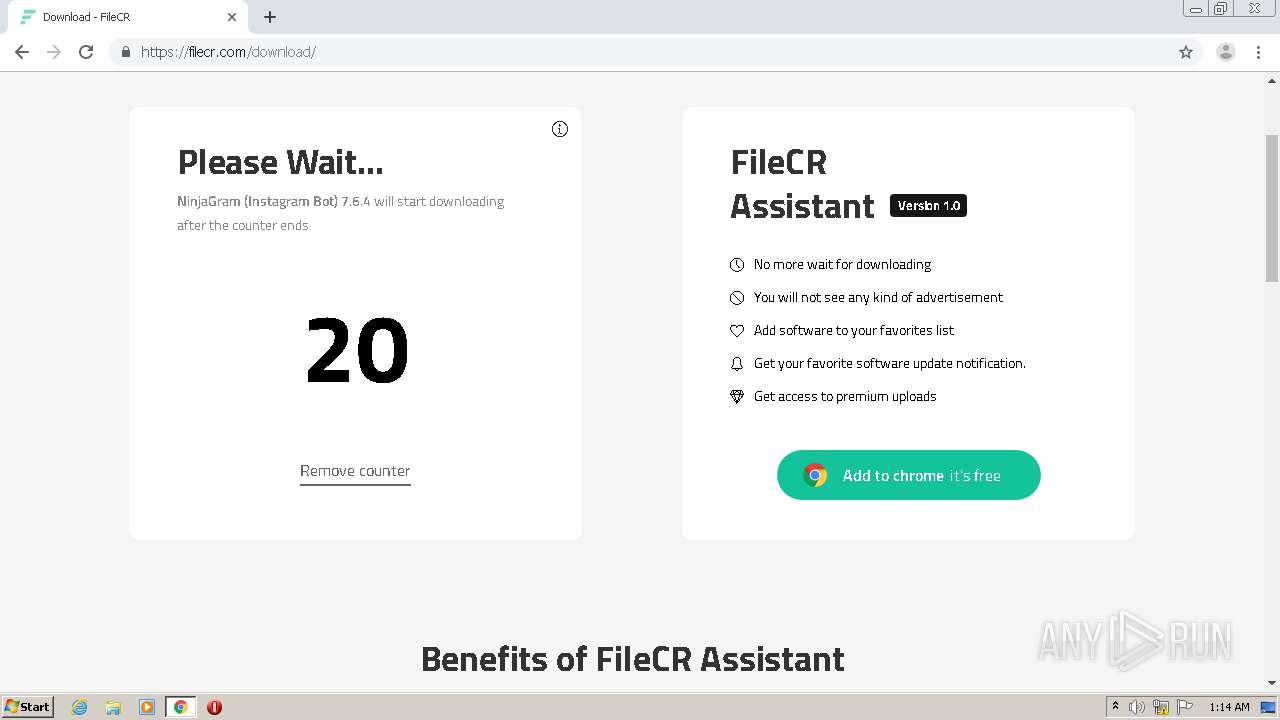Open the Opera icon in taskbar

(214, 707)
